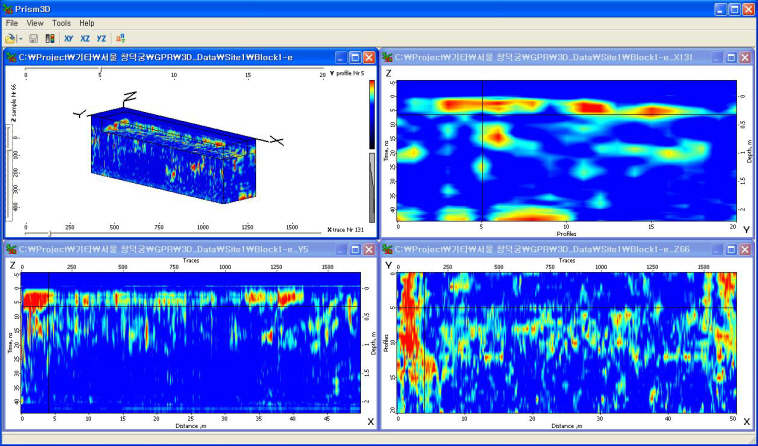
Task: Maximize the main Prism3D window
Action: 734,9
